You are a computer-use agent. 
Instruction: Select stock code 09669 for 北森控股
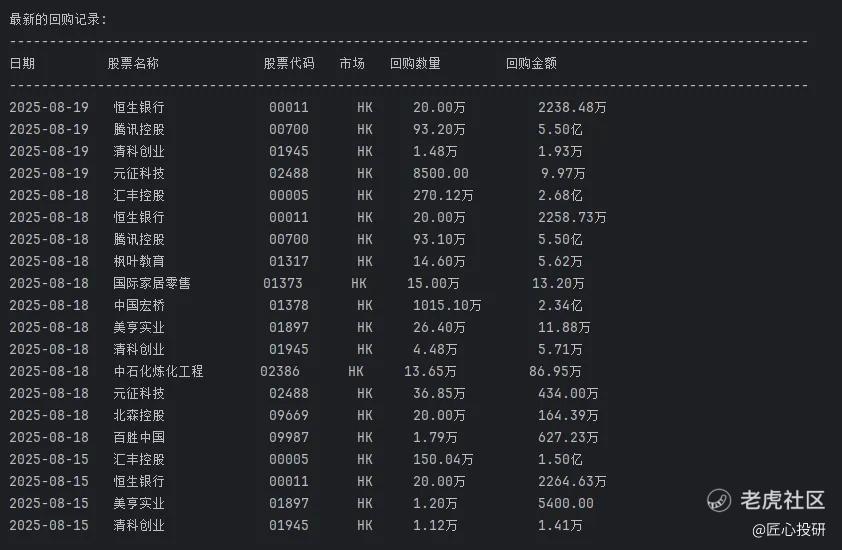[289, 416]
